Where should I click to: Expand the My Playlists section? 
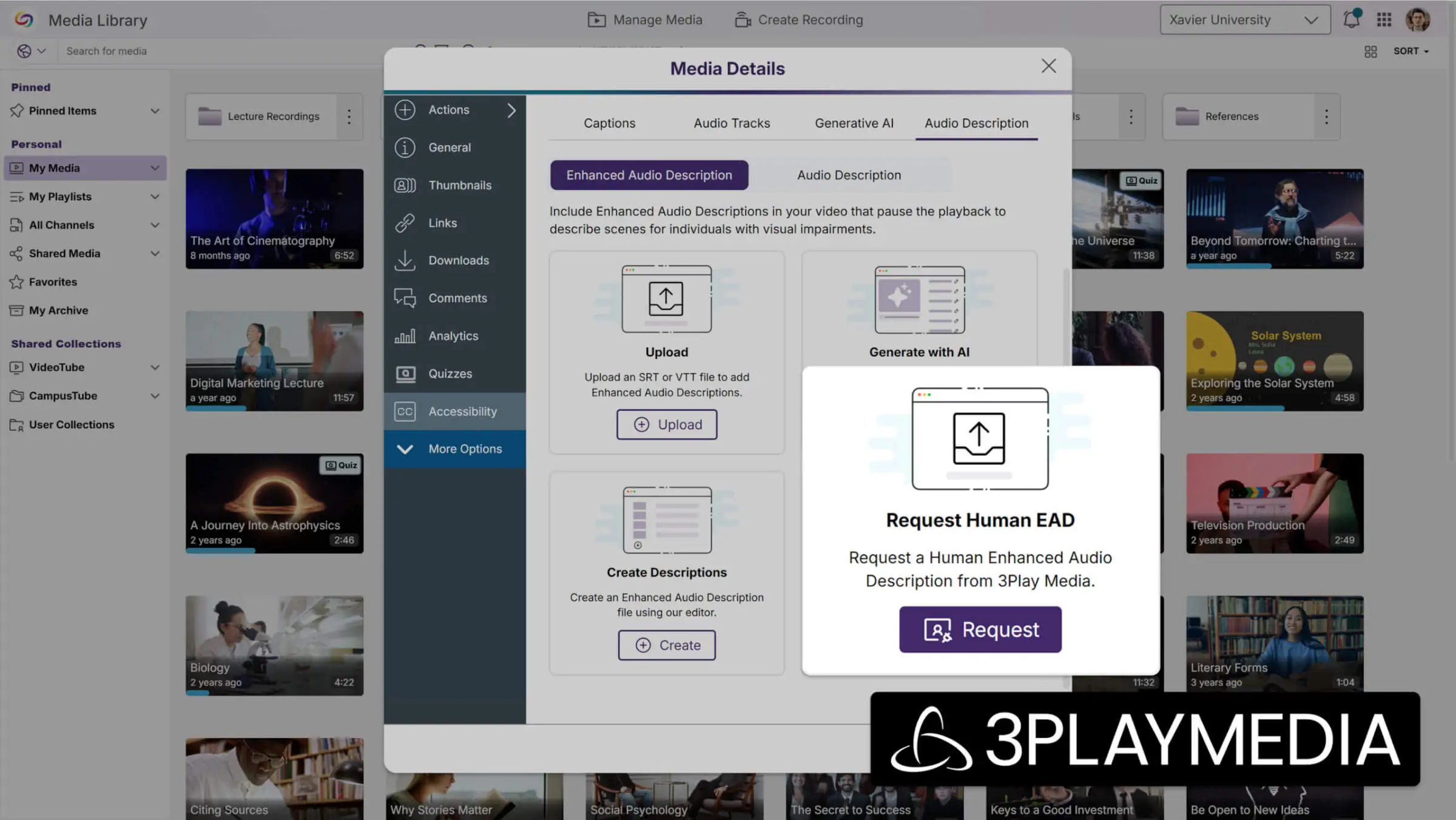(x=155, y=196)
